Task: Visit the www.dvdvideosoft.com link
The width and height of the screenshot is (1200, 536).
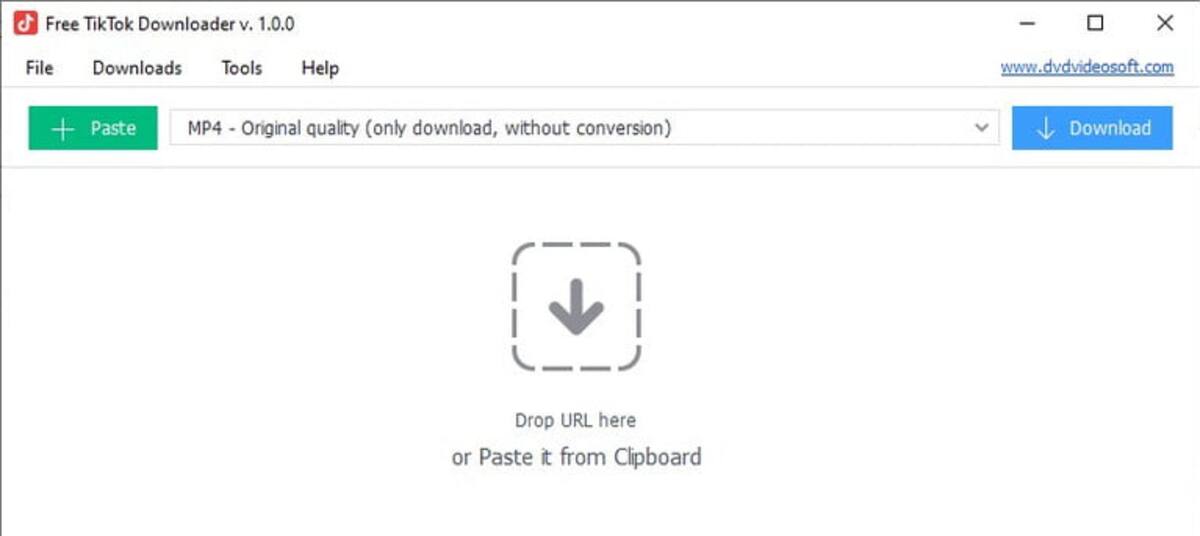Action: (x=1087, y=67)
